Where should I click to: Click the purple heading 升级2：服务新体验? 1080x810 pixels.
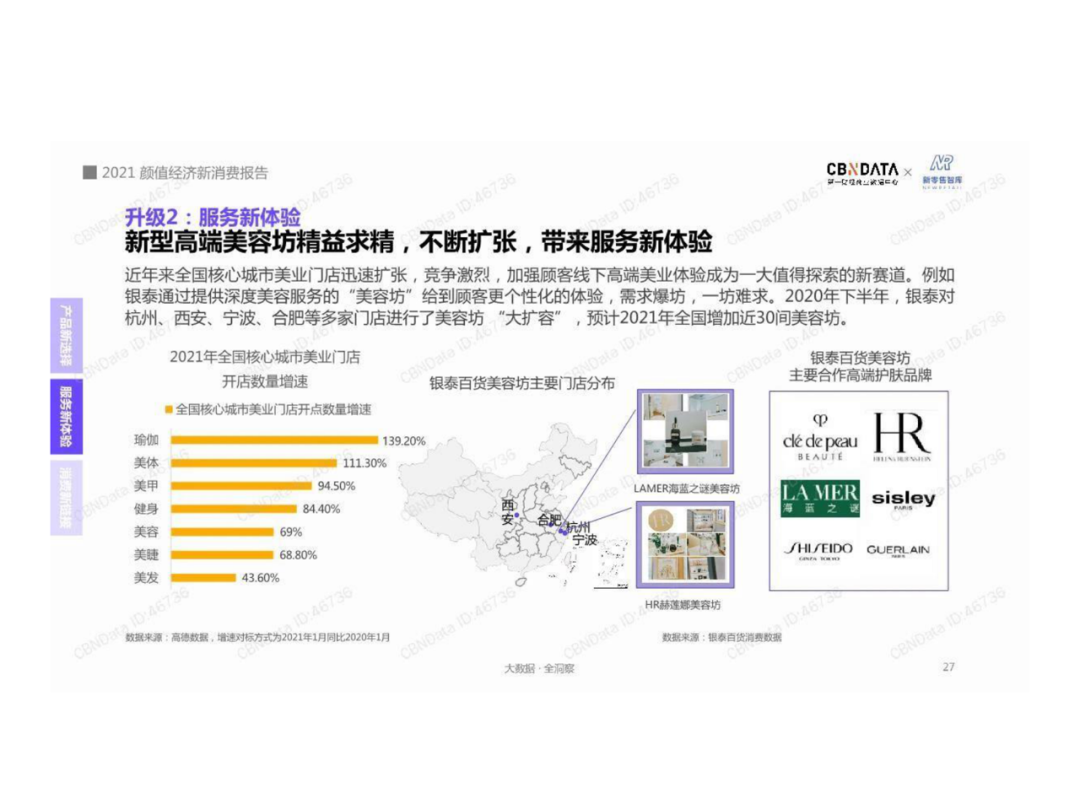[x=213, y=218]
